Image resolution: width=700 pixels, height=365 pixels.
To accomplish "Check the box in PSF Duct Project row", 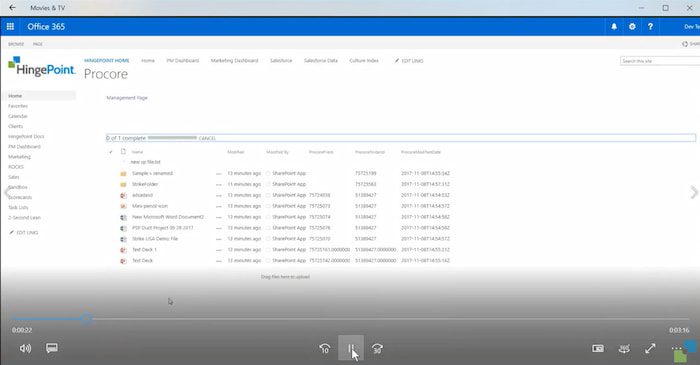I will [x=268, y=228].
